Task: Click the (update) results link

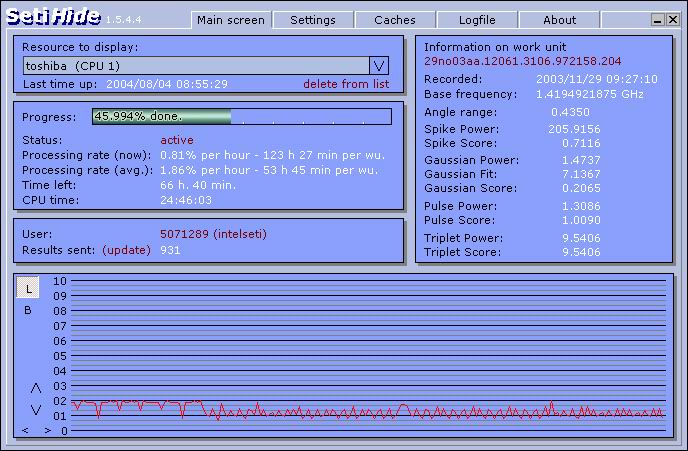Action: point(126,250)
